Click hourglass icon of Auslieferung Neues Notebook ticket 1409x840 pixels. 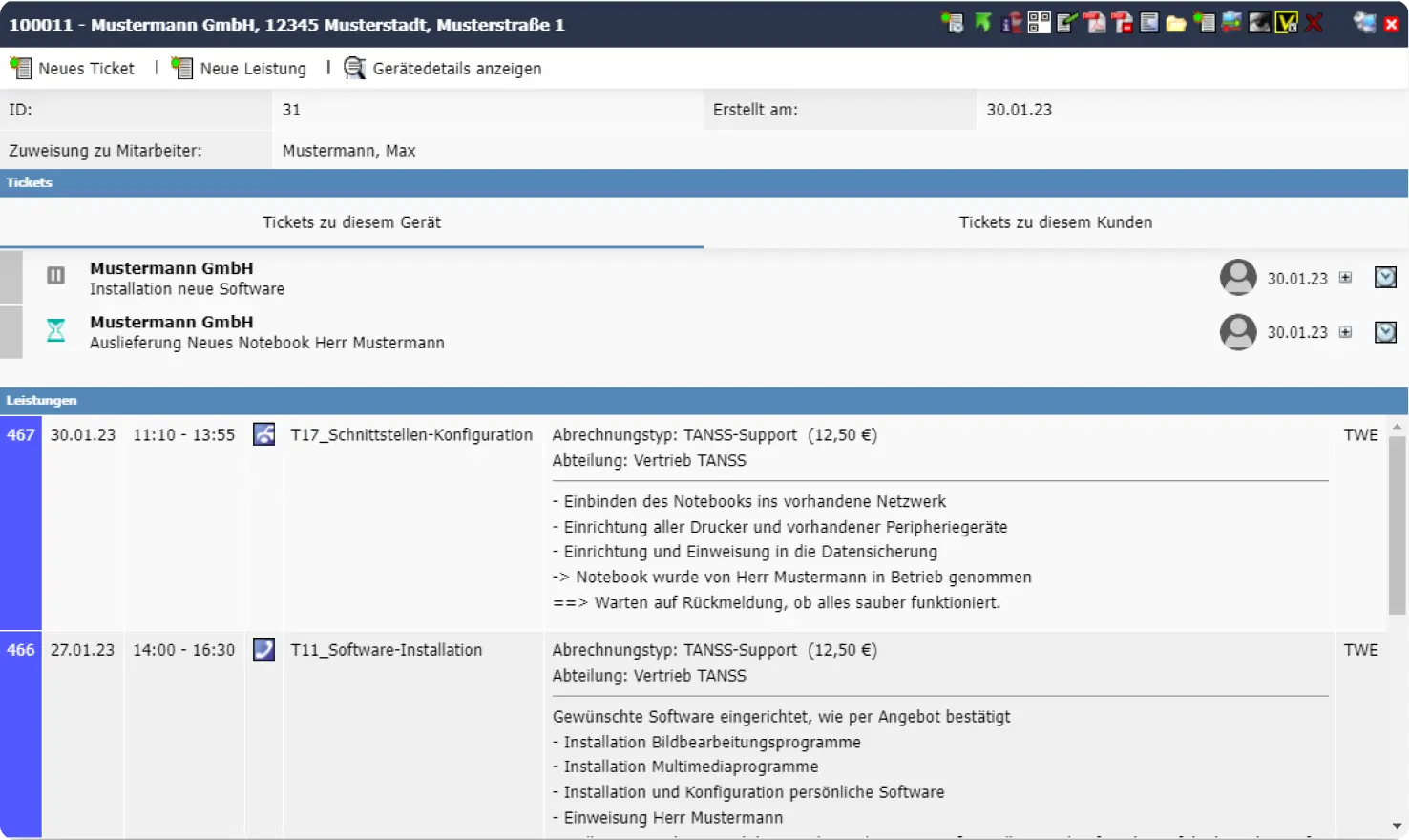pos(55,330)
